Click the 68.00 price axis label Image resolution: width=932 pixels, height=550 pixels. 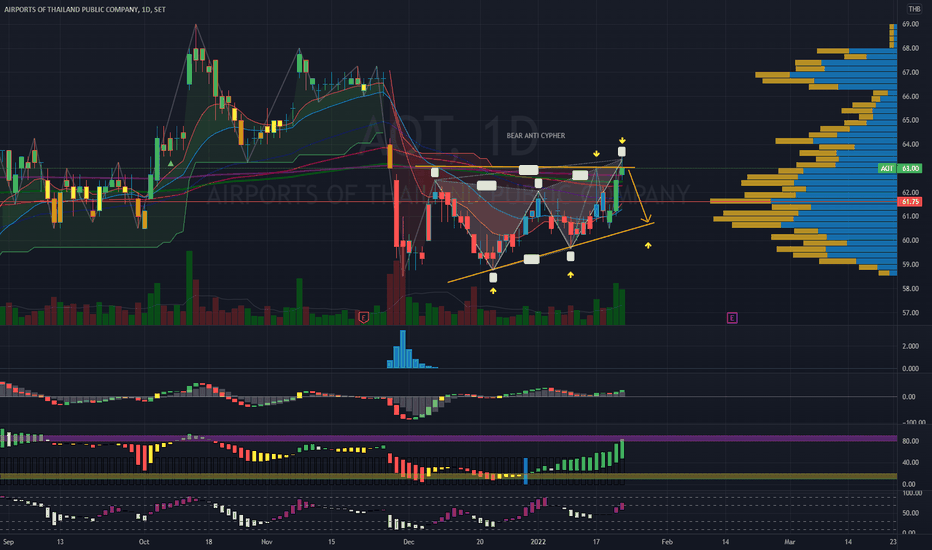[911, 48]
